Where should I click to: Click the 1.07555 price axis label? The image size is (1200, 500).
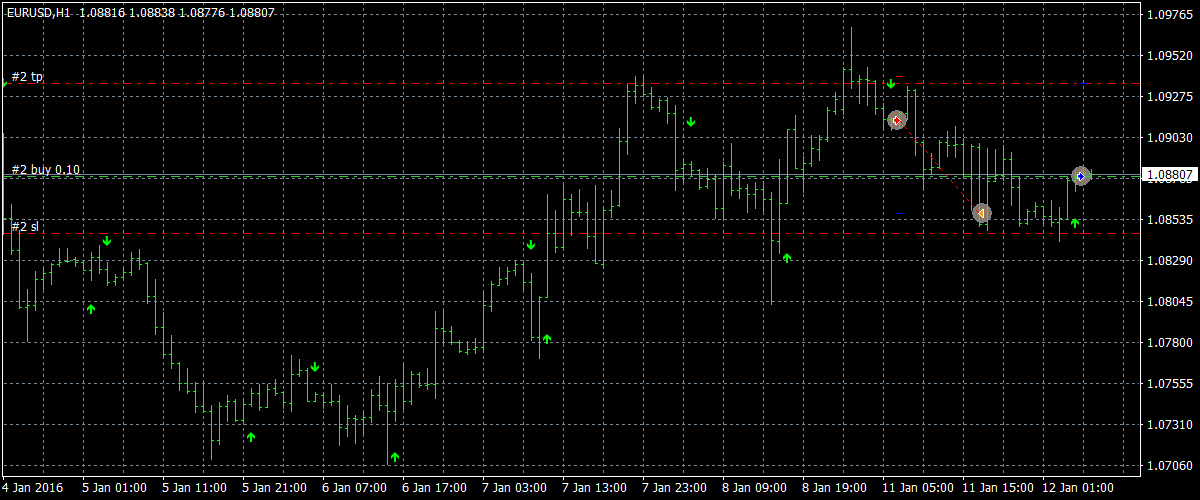pos(1171,383)
